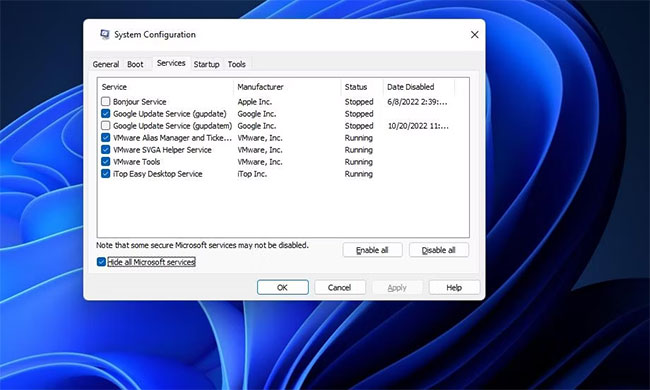The height and width of the screenshot is (390, 650).
Task: Select the Services tab
Action: [171, 63]
